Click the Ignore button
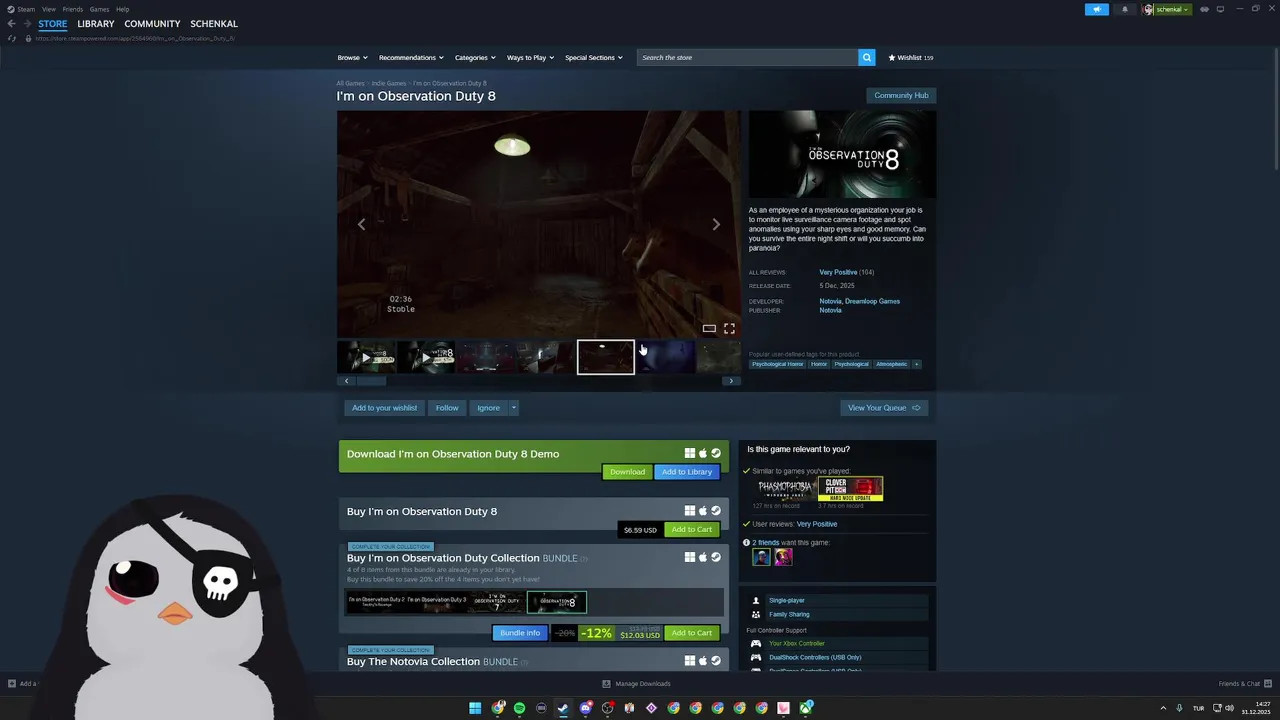This screenshot has width=1280, height=720. (488, 408)
